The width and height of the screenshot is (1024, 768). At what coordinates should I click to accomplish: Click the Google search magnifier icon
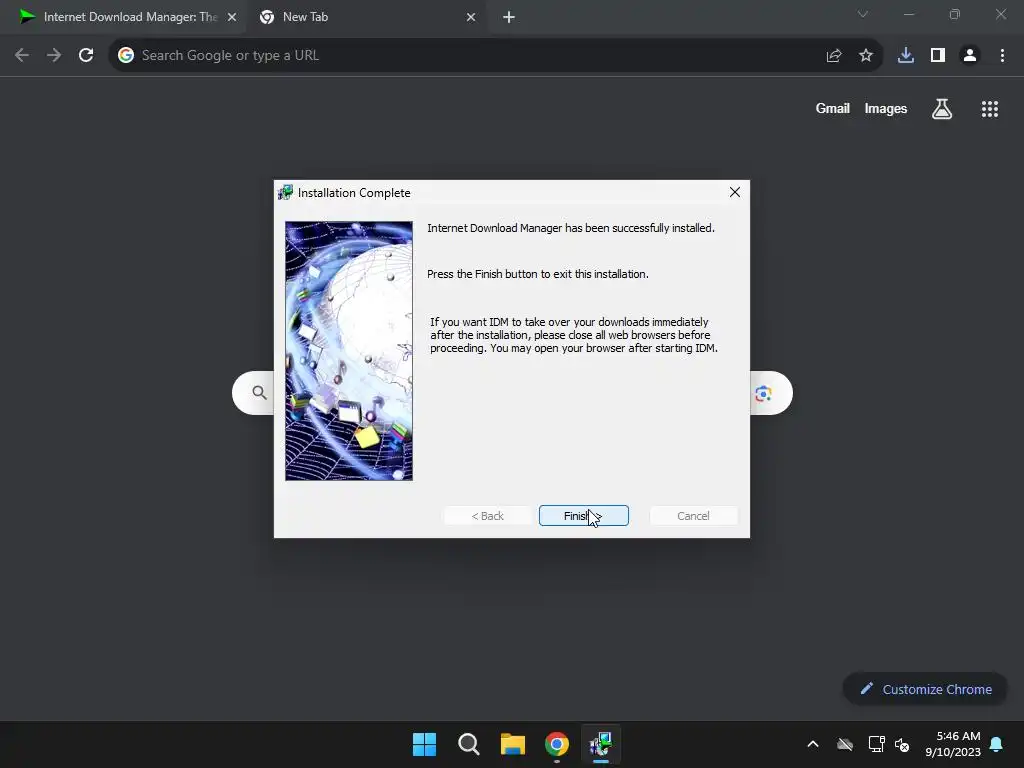click(x=259, y=392)
